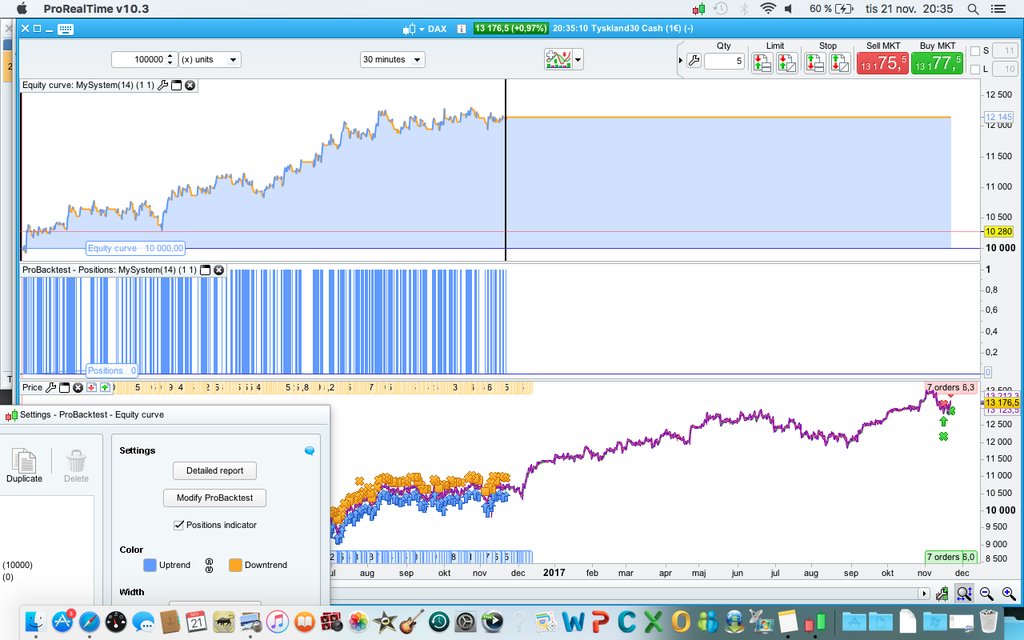Pick the Uptrend blue color swatch
The width and height of the screenshot is (1024, 640).
150,565
